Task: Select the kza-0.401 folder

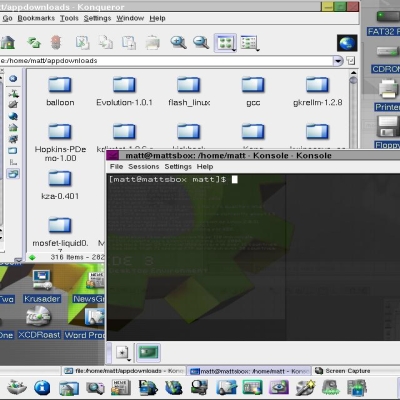Action: pos(60,185)
